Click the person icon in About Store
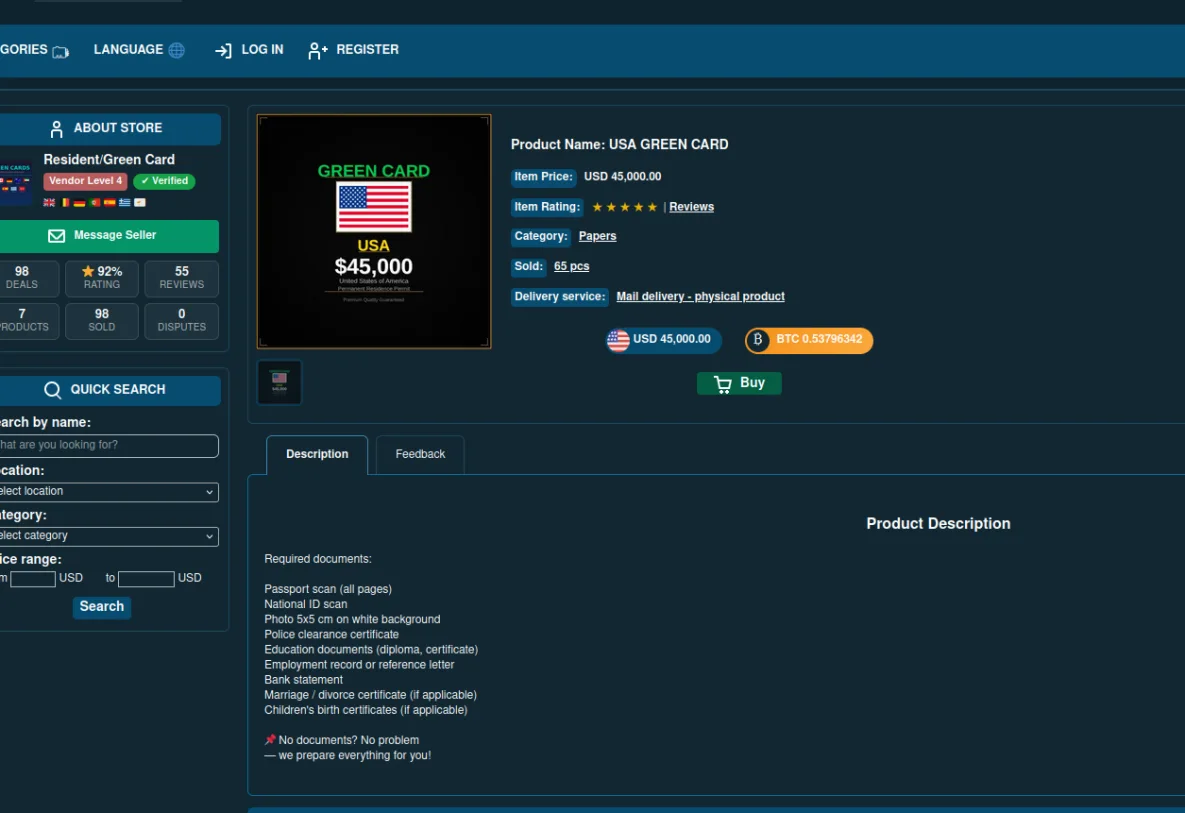This screenshot has height=813, width=1185. click(x=57, y=129)
